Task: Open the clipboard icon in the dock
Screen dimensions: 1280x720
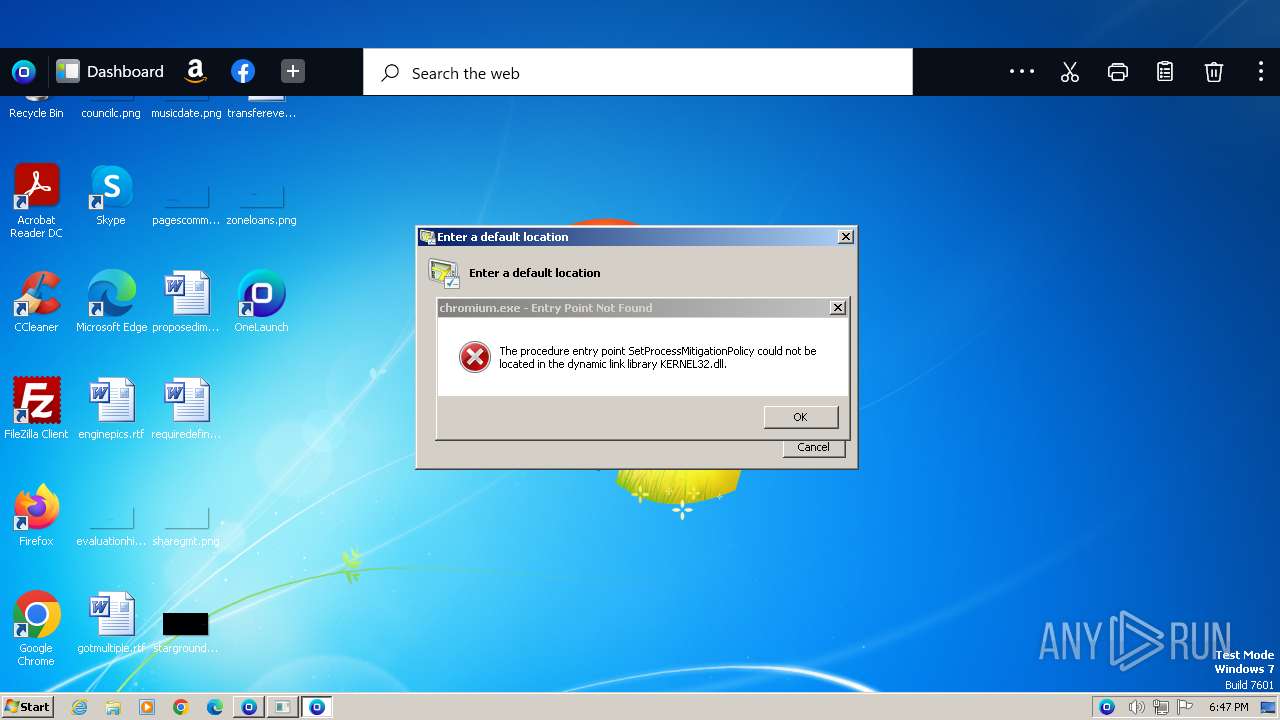Action: coord(1165,72)
